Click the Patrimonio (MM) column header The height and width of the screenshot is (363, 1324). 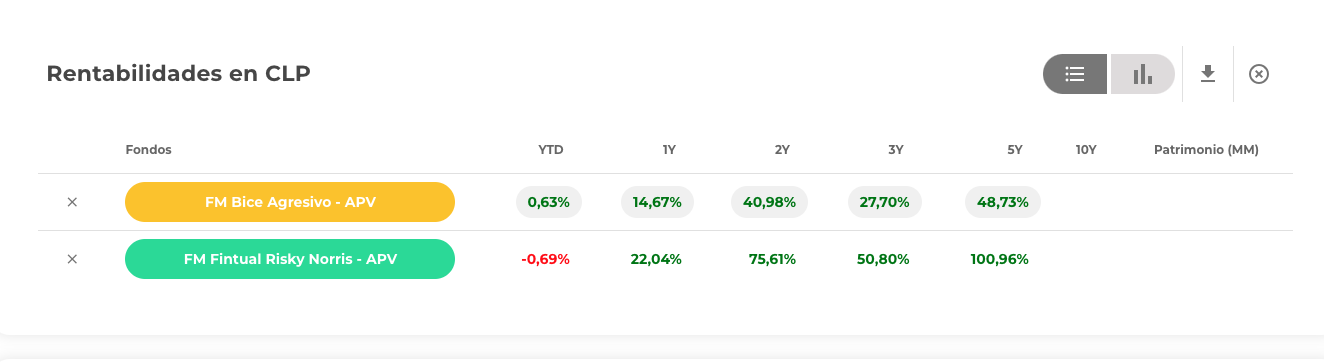(1206, 150)
